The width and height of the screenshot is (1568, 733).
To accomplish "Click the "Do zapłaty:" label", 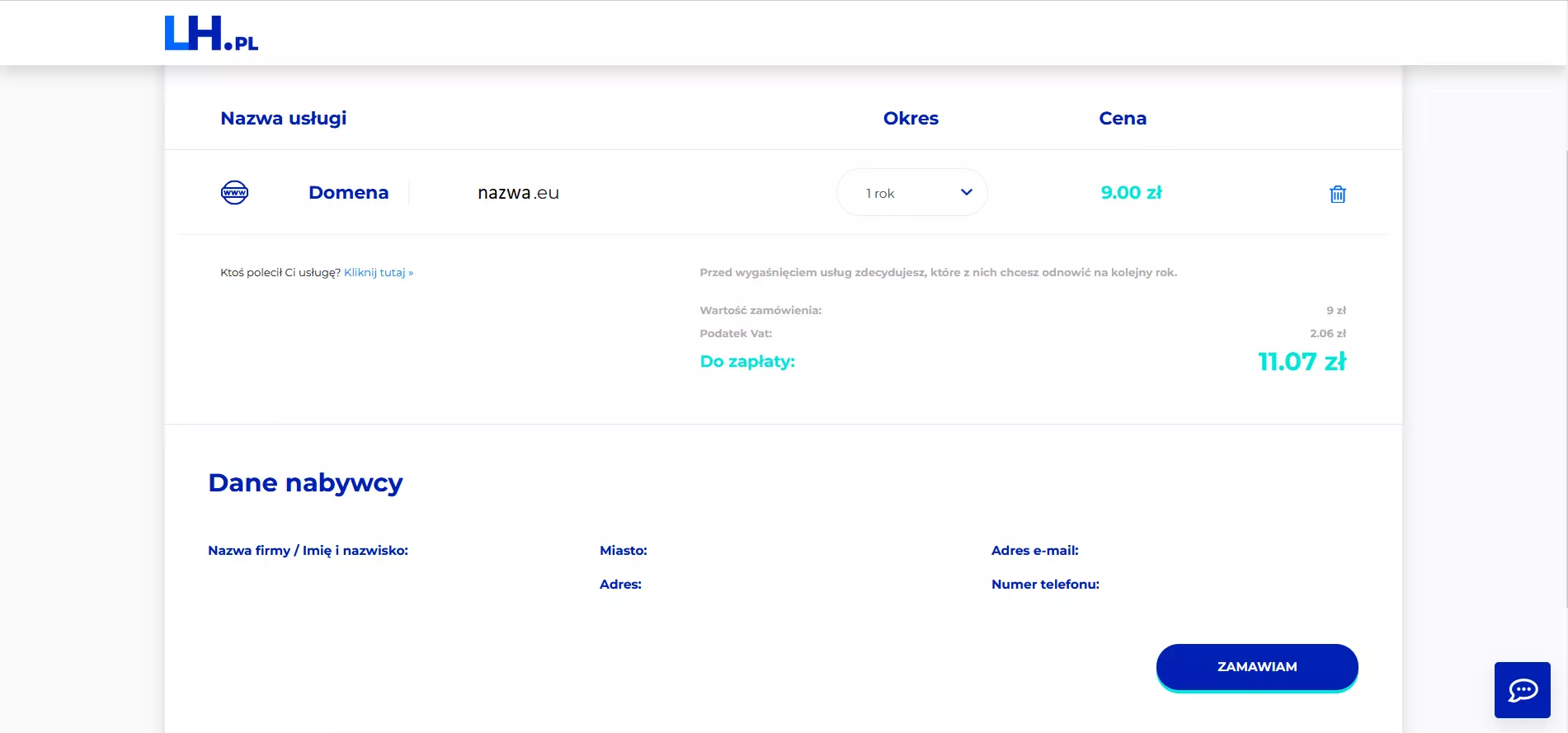I will [x=747, y=361].
